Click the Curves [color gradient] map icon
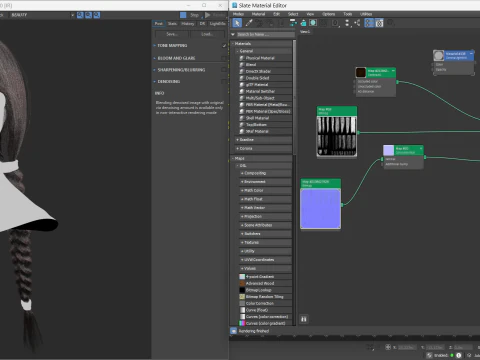 coord(242,323)
